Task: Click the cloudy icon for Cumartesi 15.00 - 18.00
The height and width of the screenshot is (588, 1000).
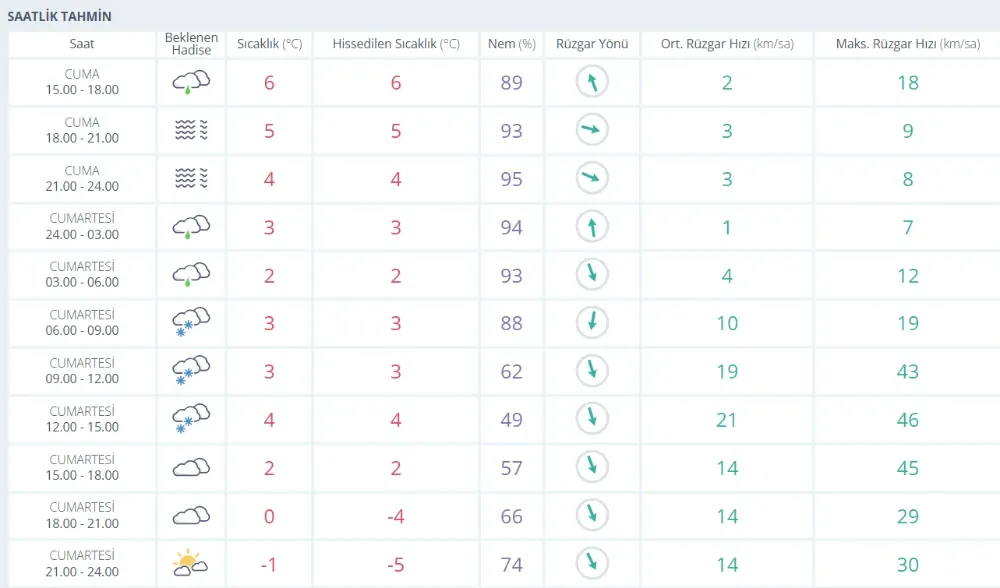Action: (191, 467)
